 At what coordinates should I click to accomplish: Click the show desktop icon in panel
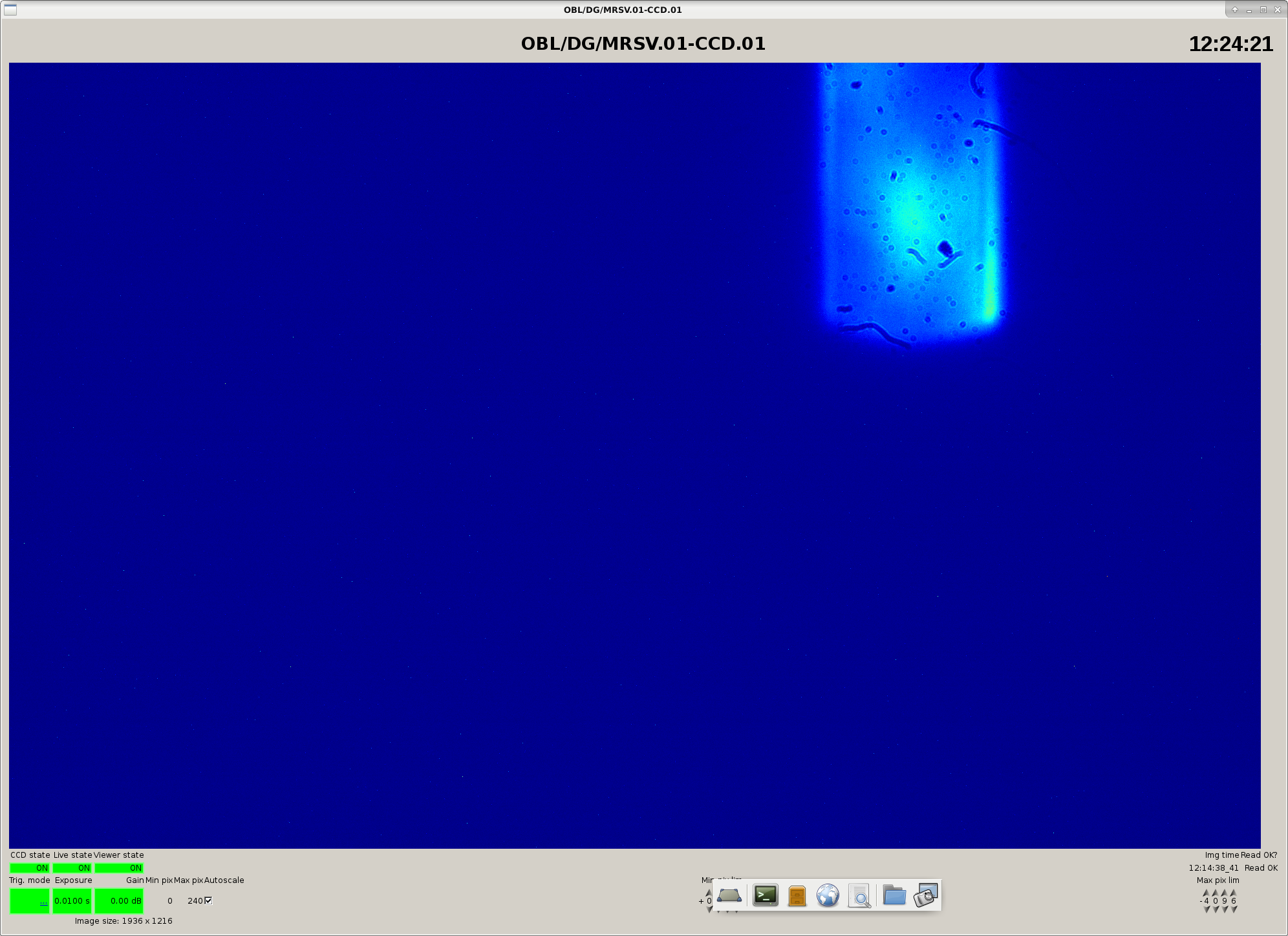coord(729,895)
